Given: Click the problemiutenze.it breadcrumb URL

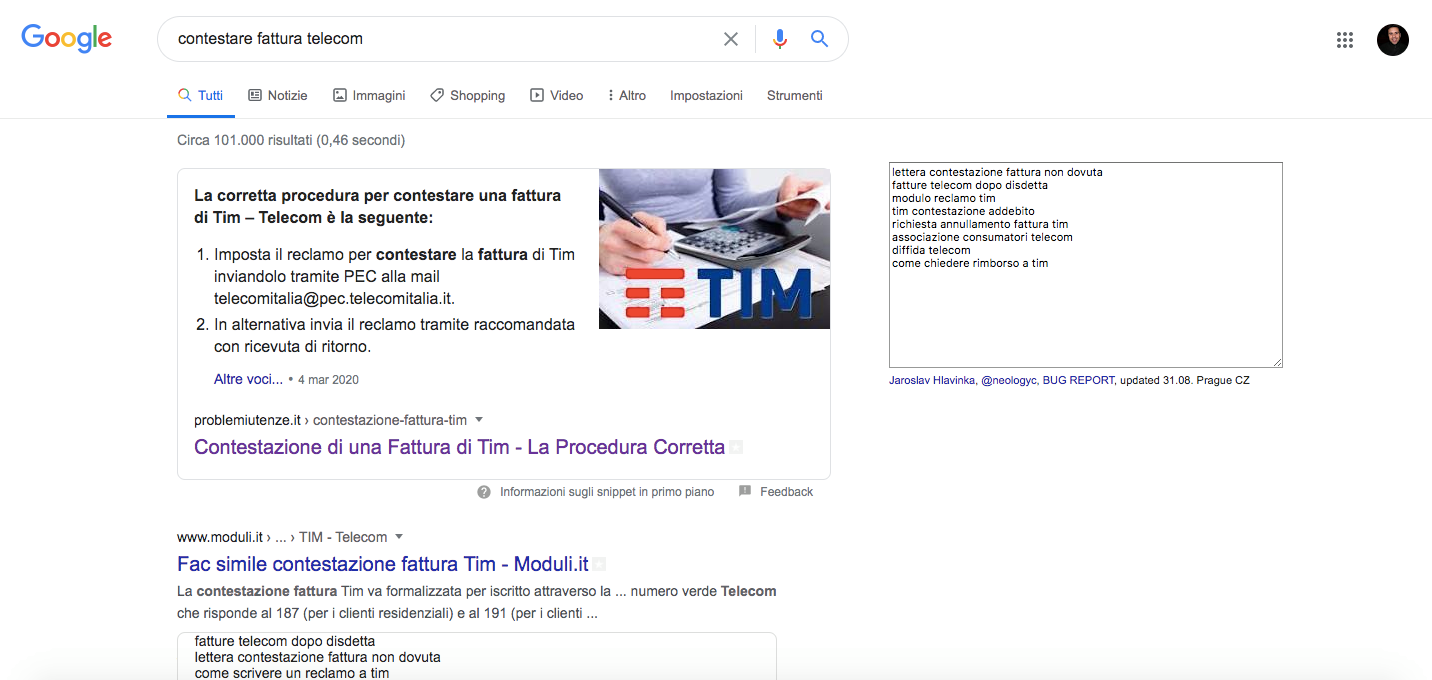Looking at the screenshot, I should click(330, 420).
